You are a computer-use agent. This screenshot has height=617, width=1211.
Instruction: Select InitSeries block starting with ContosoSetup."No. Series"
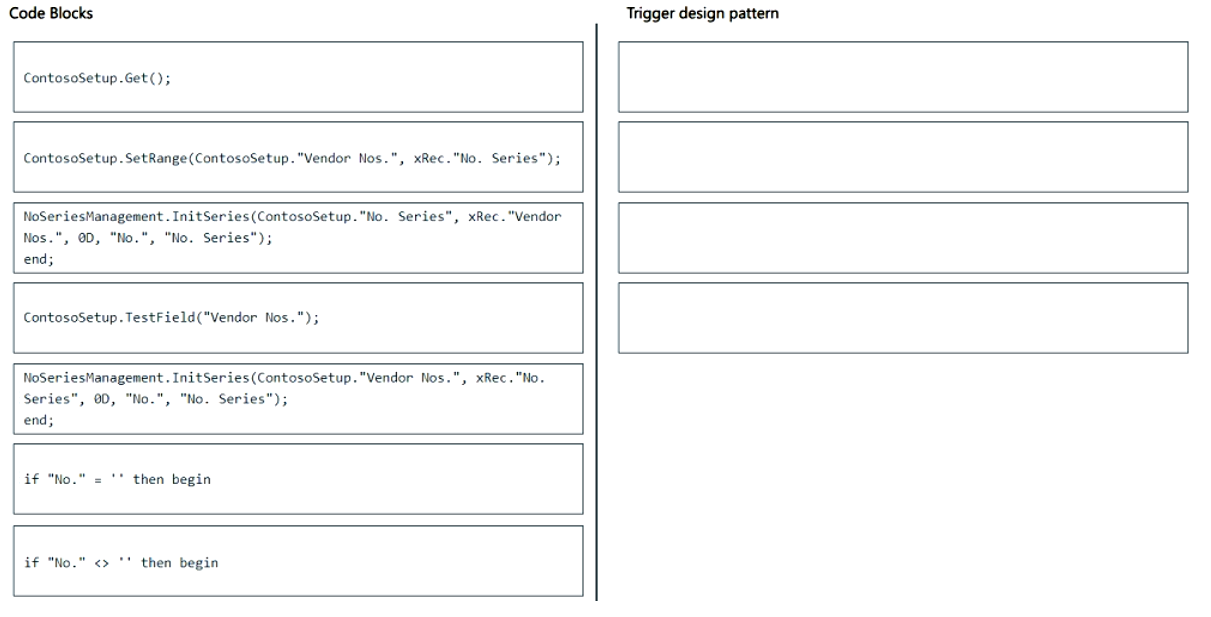tap(297, 238)
